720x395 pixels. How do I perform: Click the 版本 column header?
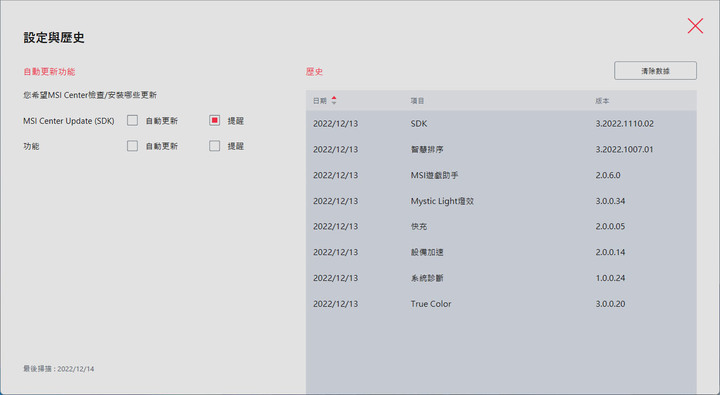click(x=602, y=101)
